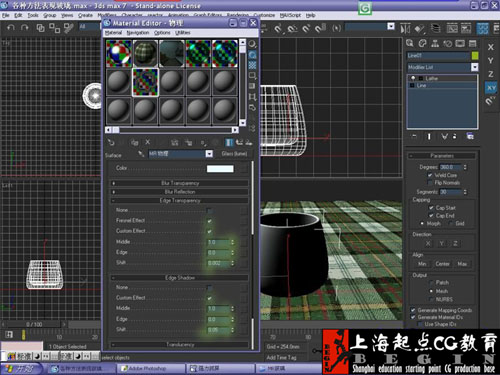Click the Undo arrow in main toolbar
Image resolution: width=500 pixels, height=375 pixels.
pos(11,28)
